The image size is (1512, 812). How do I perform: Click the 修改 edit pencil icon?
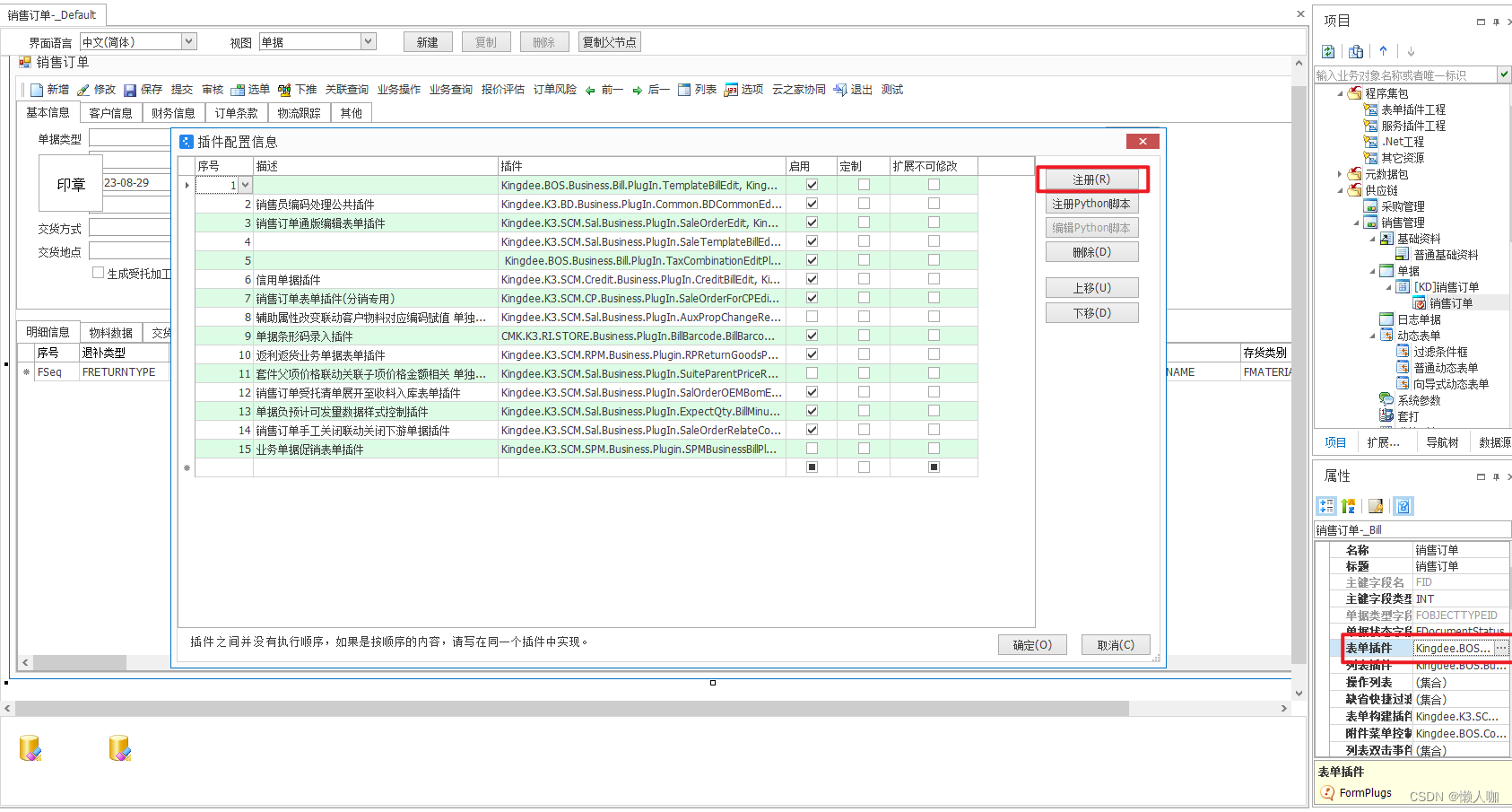pyautogui.click(x=83, y=90)
